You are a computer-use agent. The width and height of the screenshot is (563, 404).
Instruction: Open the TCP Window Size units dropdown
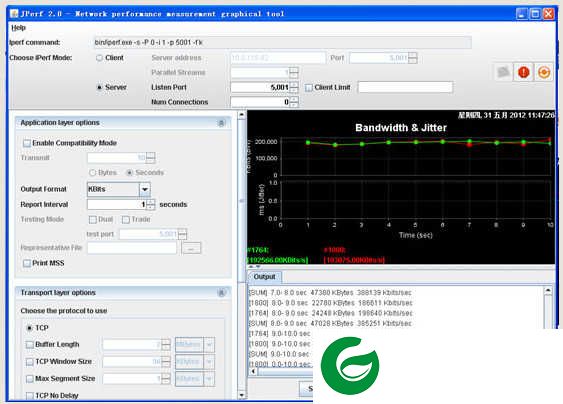[x=209, y=362]
